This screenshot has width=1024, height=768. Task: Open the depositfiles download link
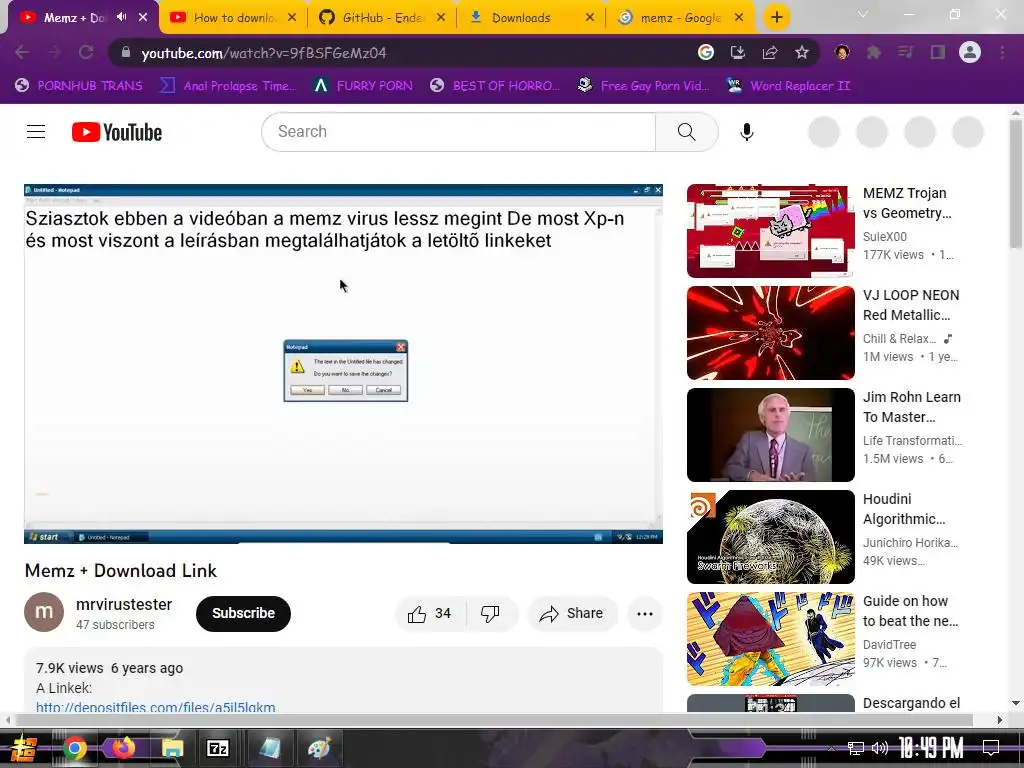155,707
